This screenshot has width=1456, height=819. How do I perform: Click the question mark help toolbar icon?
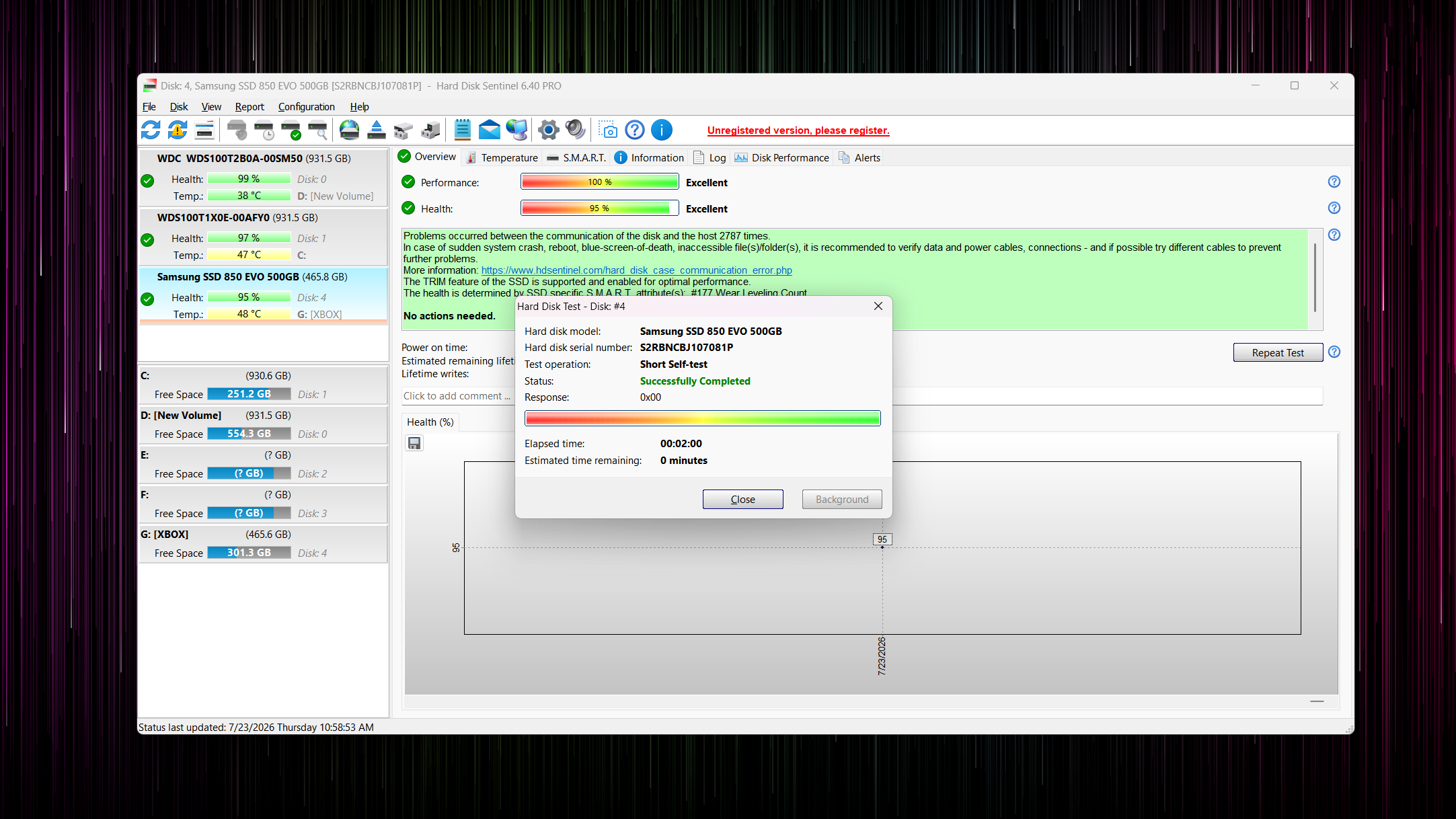point(635,130)
